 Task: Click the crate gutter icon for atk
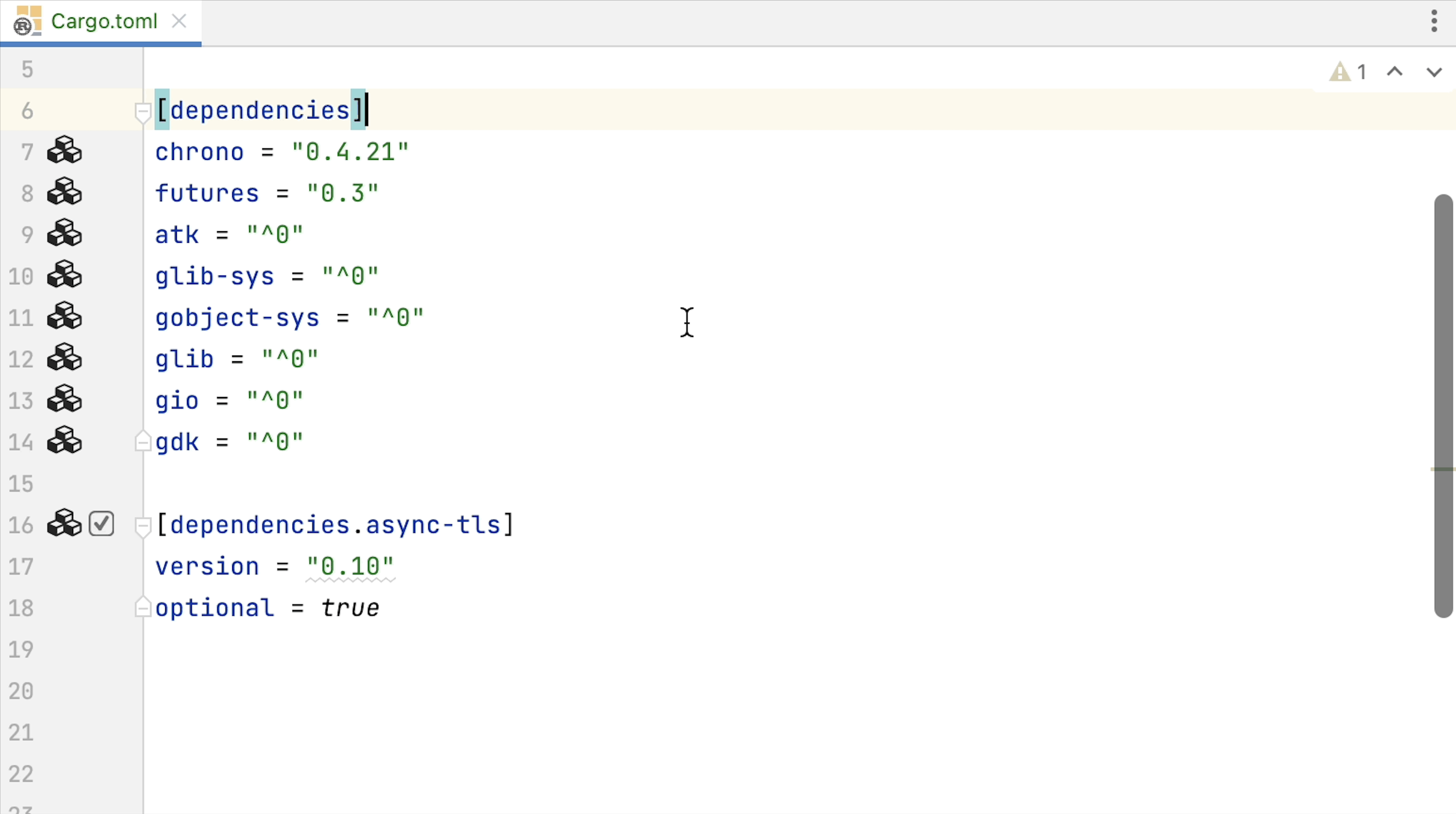[65, 234]
